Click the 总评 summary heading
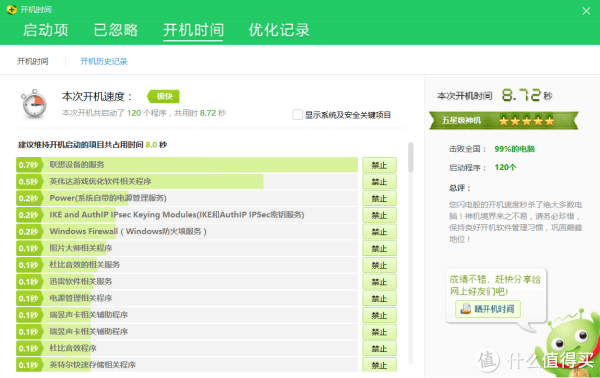Image resolution: width=600 pixels, height=378 pixels. 459,188
